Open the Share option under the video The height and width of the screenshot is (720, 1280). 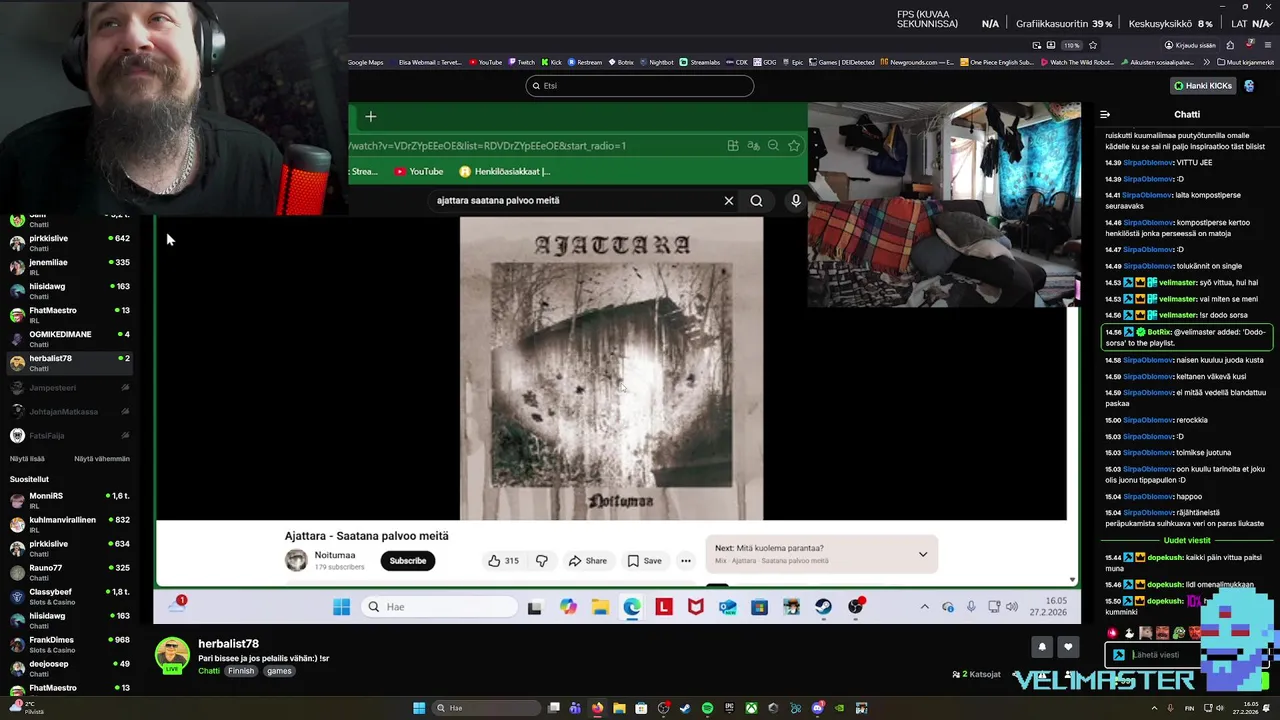(x=587, y=561)
